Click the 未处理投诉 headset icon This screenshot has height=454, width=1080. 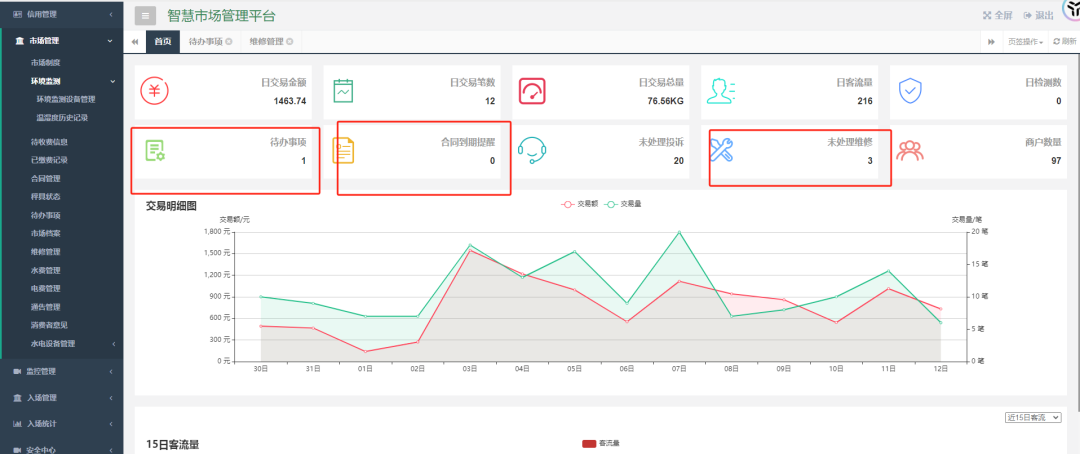pos(532,150)
